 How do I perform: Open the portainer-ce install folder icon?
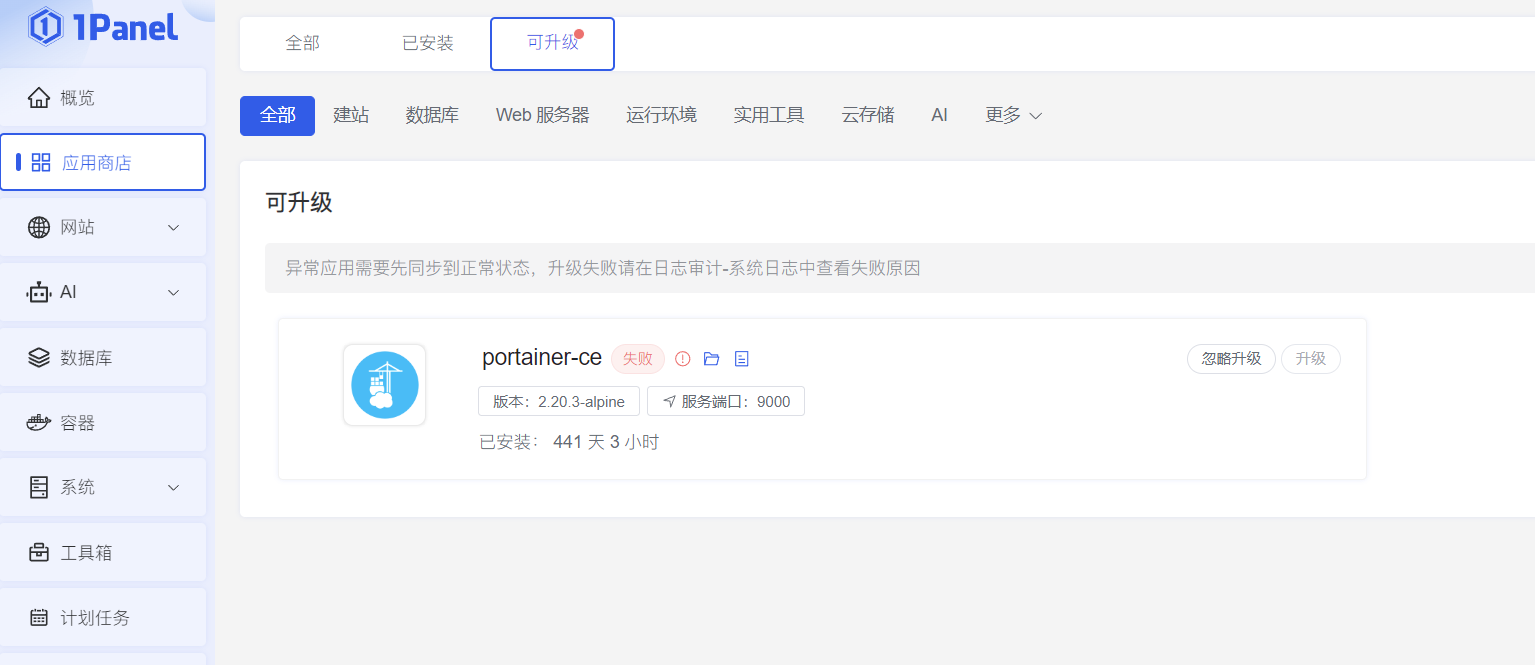(x=712, y=358)
